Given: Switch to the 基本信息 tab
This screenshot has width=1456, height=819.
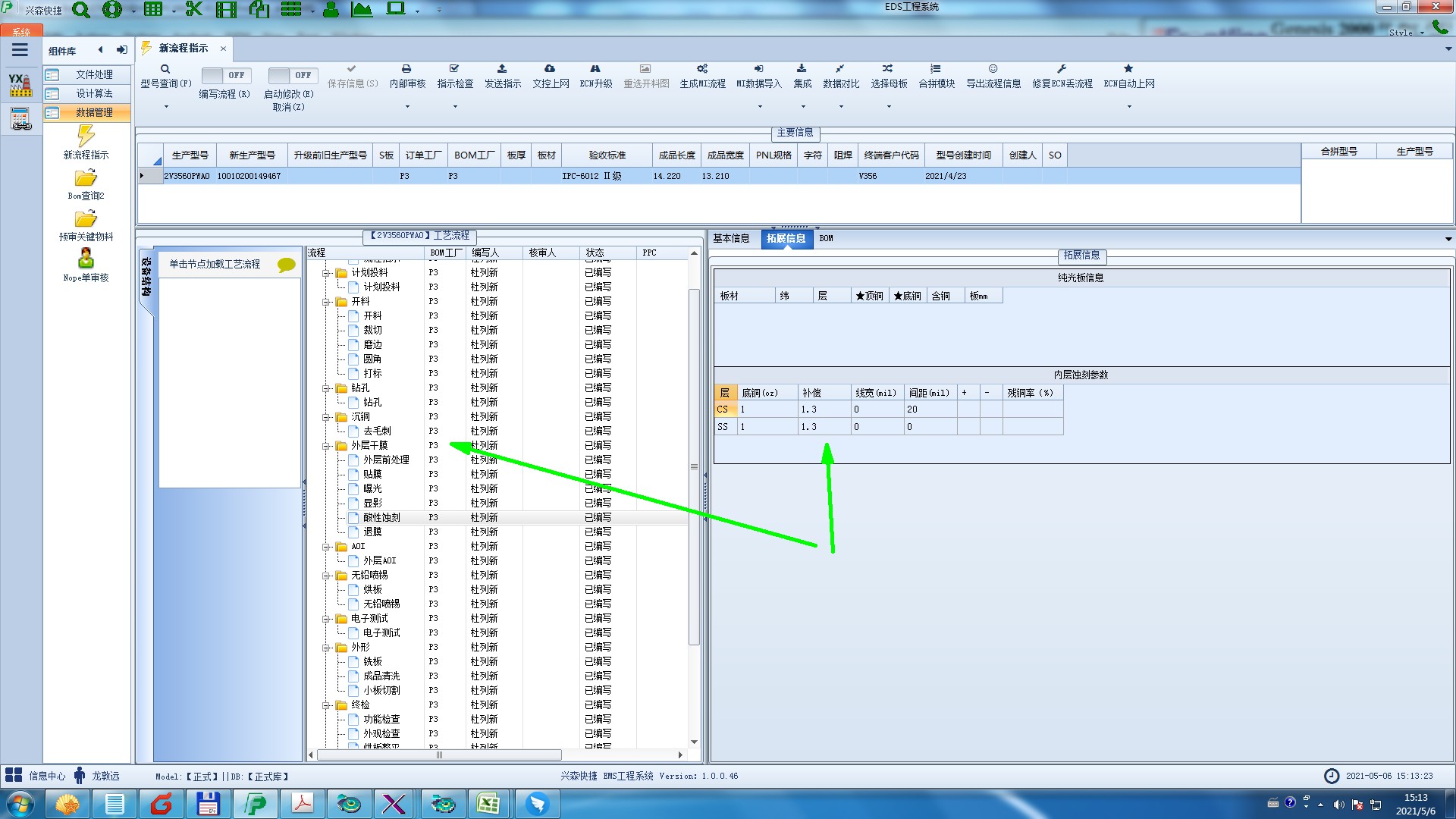Looking at the screenshot, I should [x=731, y=238].
